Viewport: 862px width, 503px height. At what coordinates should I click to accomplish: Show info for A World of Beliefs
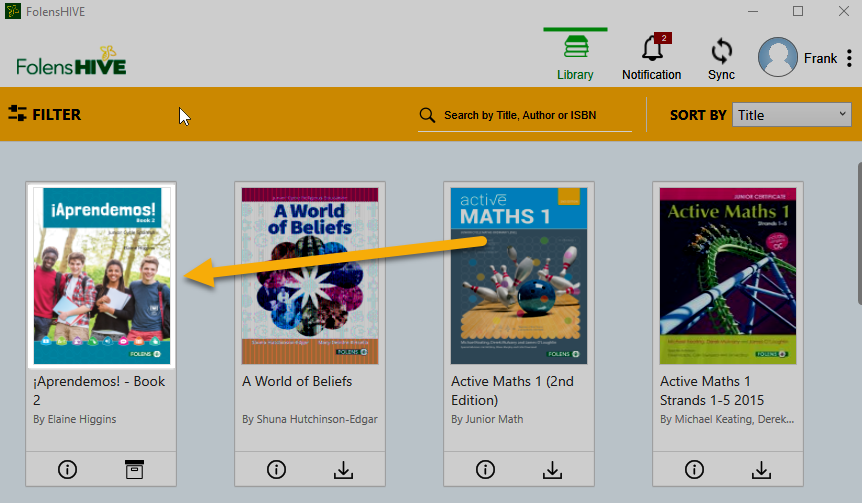[277, 469]
